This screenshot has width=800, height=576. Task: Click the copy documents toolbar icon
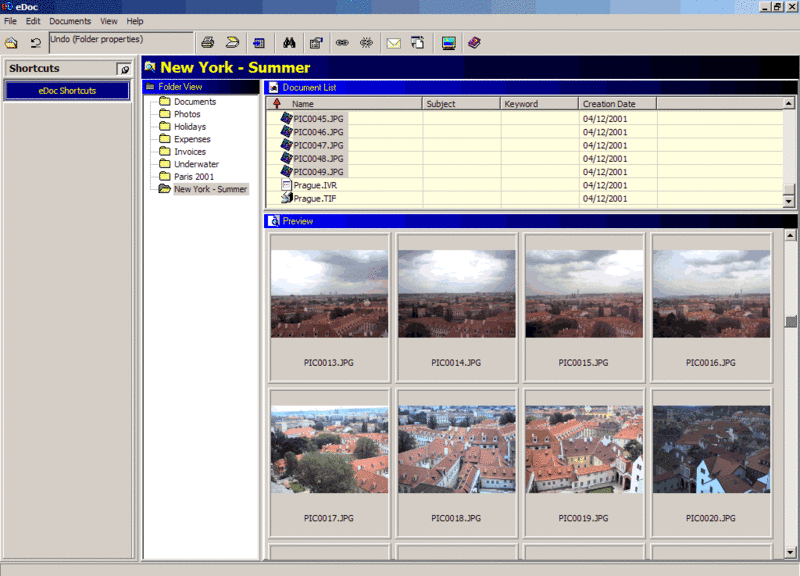tap(418, 43)
